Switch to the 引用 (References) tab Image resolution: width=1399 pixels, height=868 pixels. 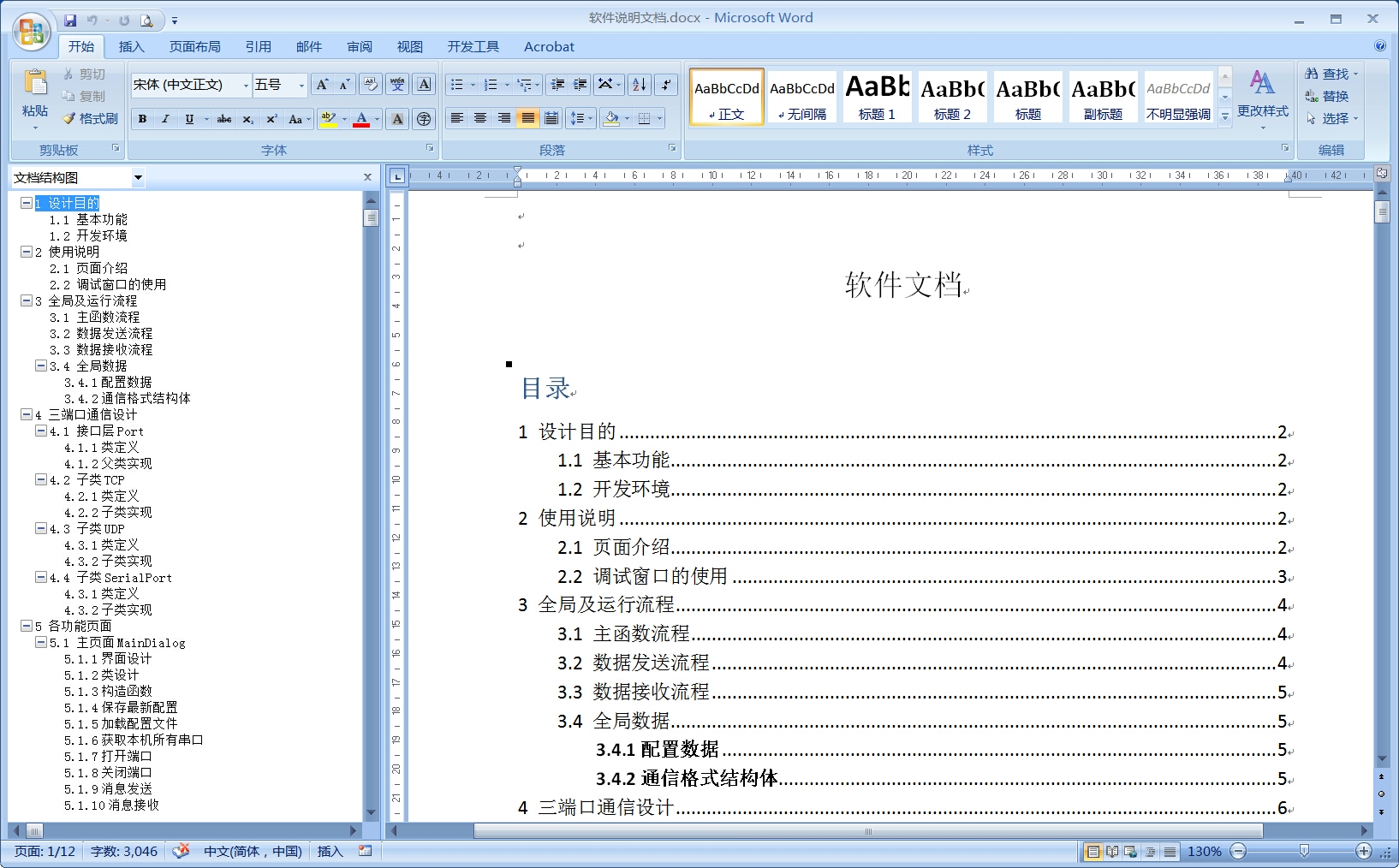259,46
